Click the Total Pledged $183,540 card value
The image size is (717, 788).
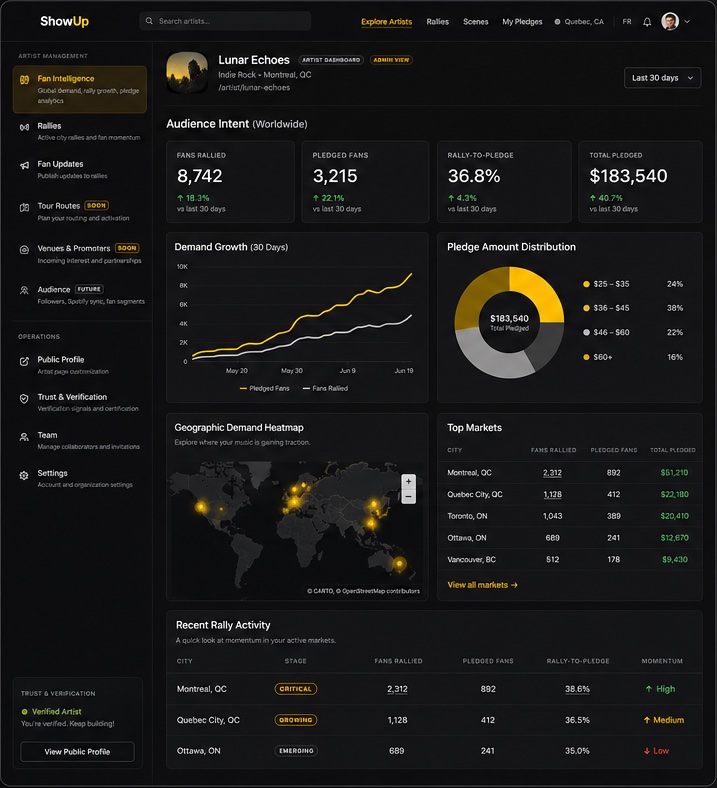[628, 176]
